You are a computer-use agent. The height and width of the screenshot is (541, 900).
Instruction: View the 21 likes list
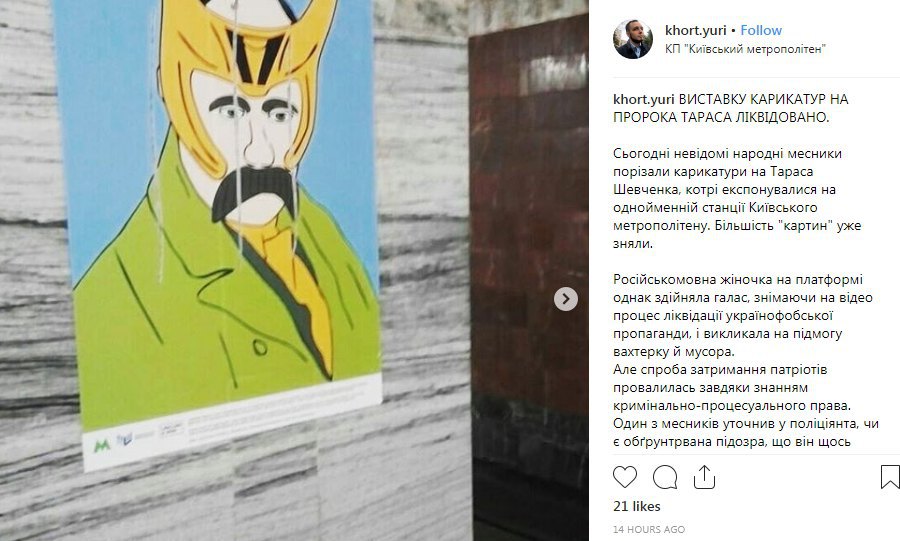click(637, 506)
